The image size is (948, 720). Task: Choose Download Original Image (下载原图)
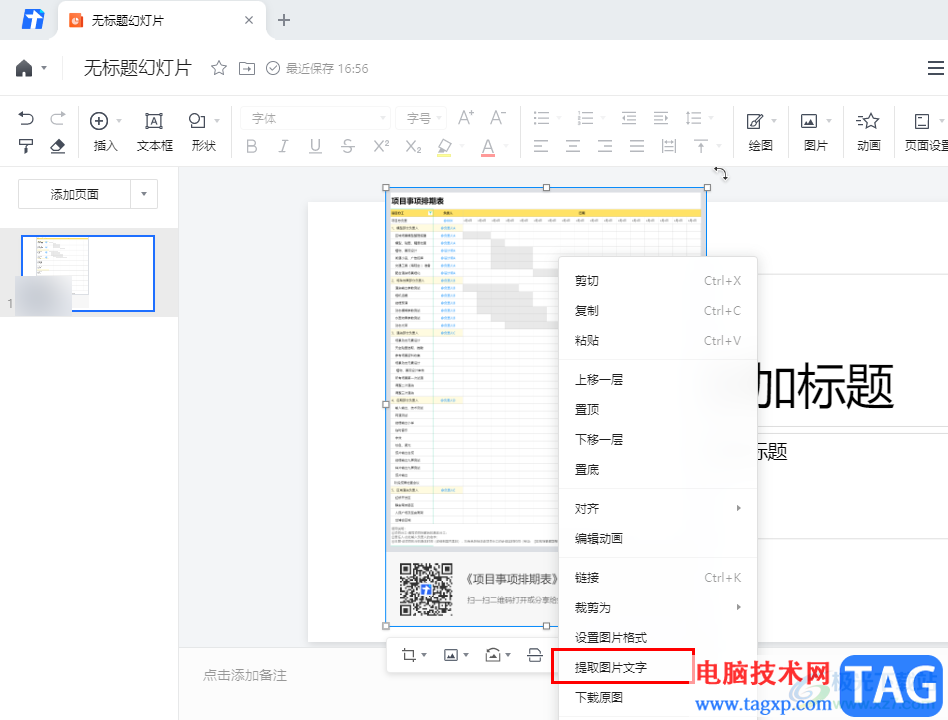pos(658,697)
